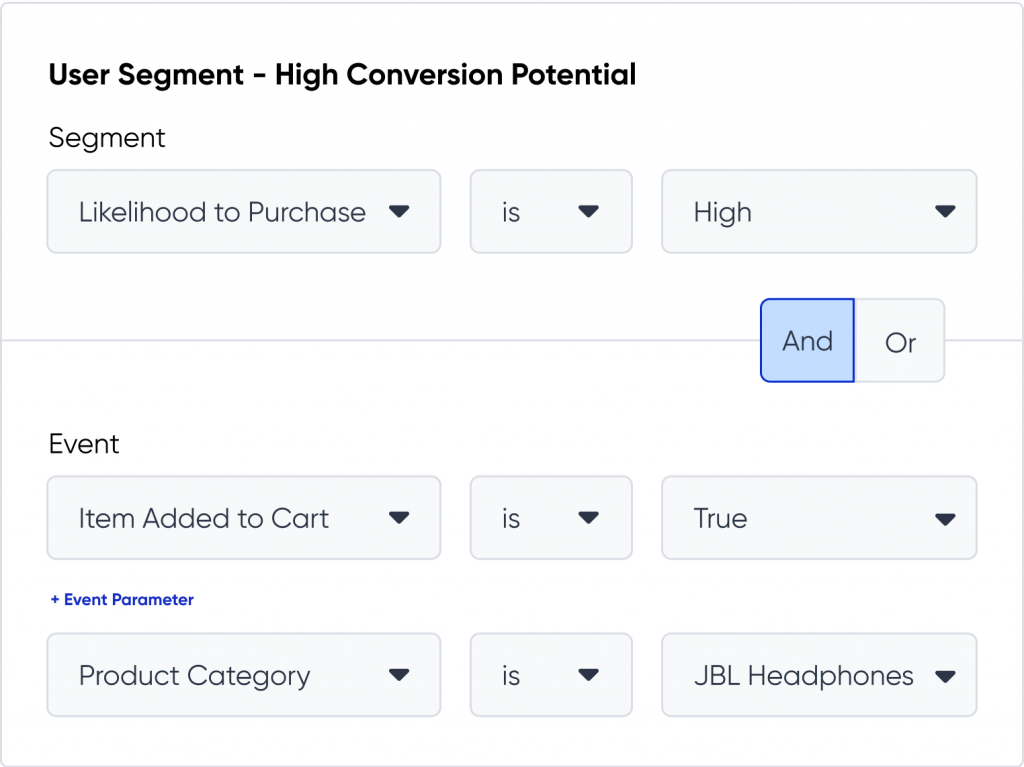
Task: Click the arrow beside Likelihood to Purchase
Action: click(398, 212)
